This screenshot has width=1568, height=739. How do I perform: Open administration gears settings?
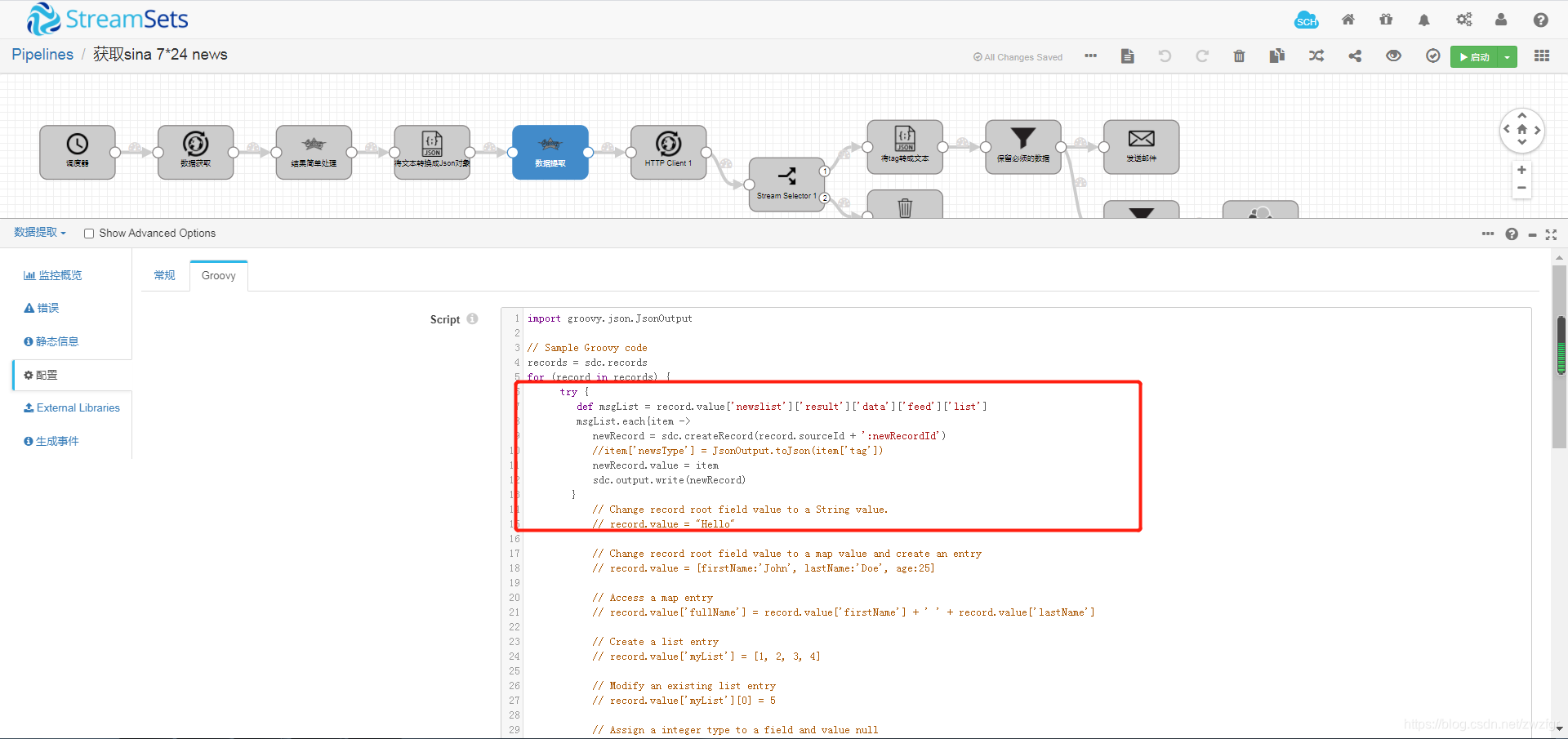click(1464, 20)
